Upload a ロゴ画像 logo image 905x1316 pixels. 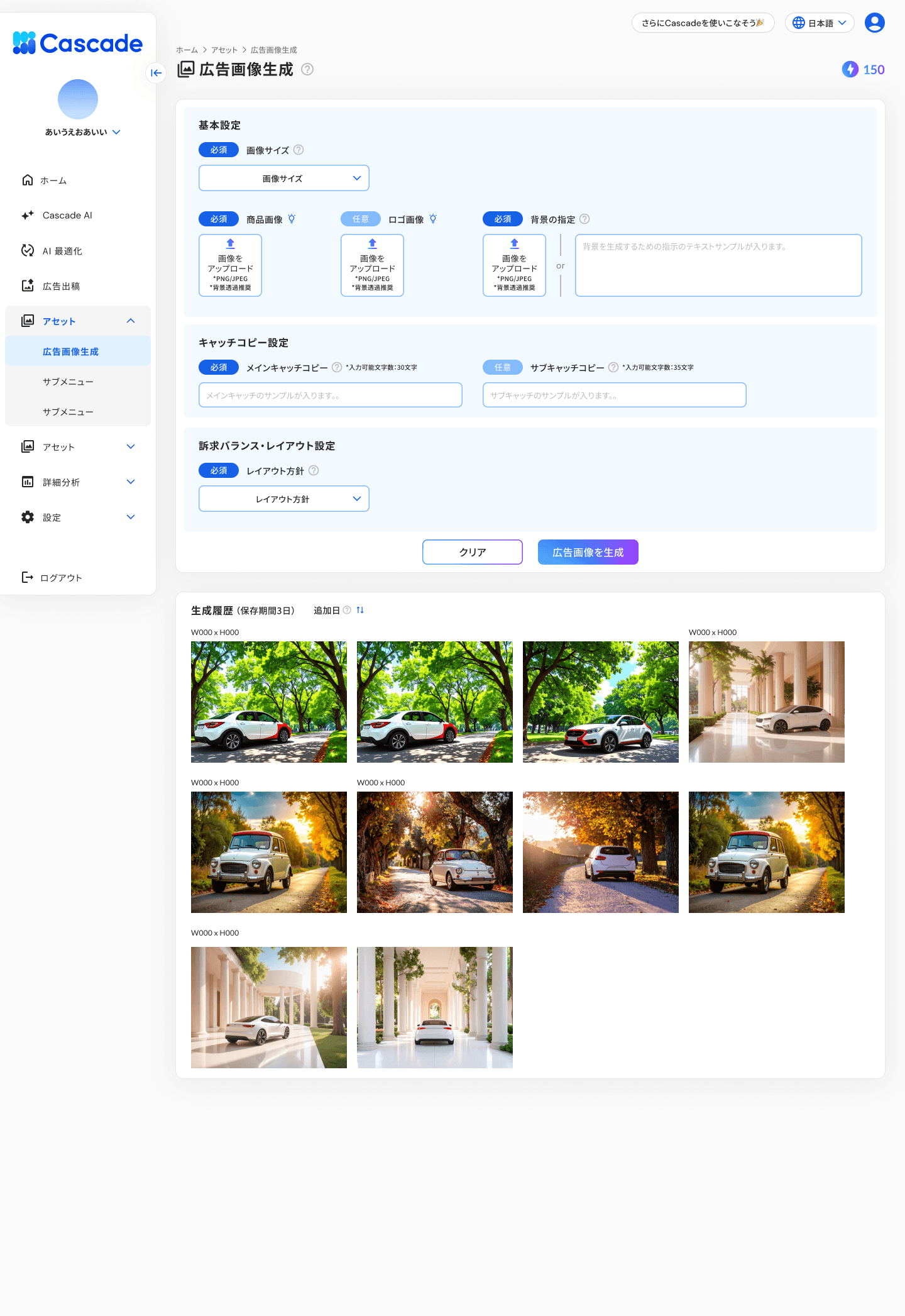(x=372, y=265)
